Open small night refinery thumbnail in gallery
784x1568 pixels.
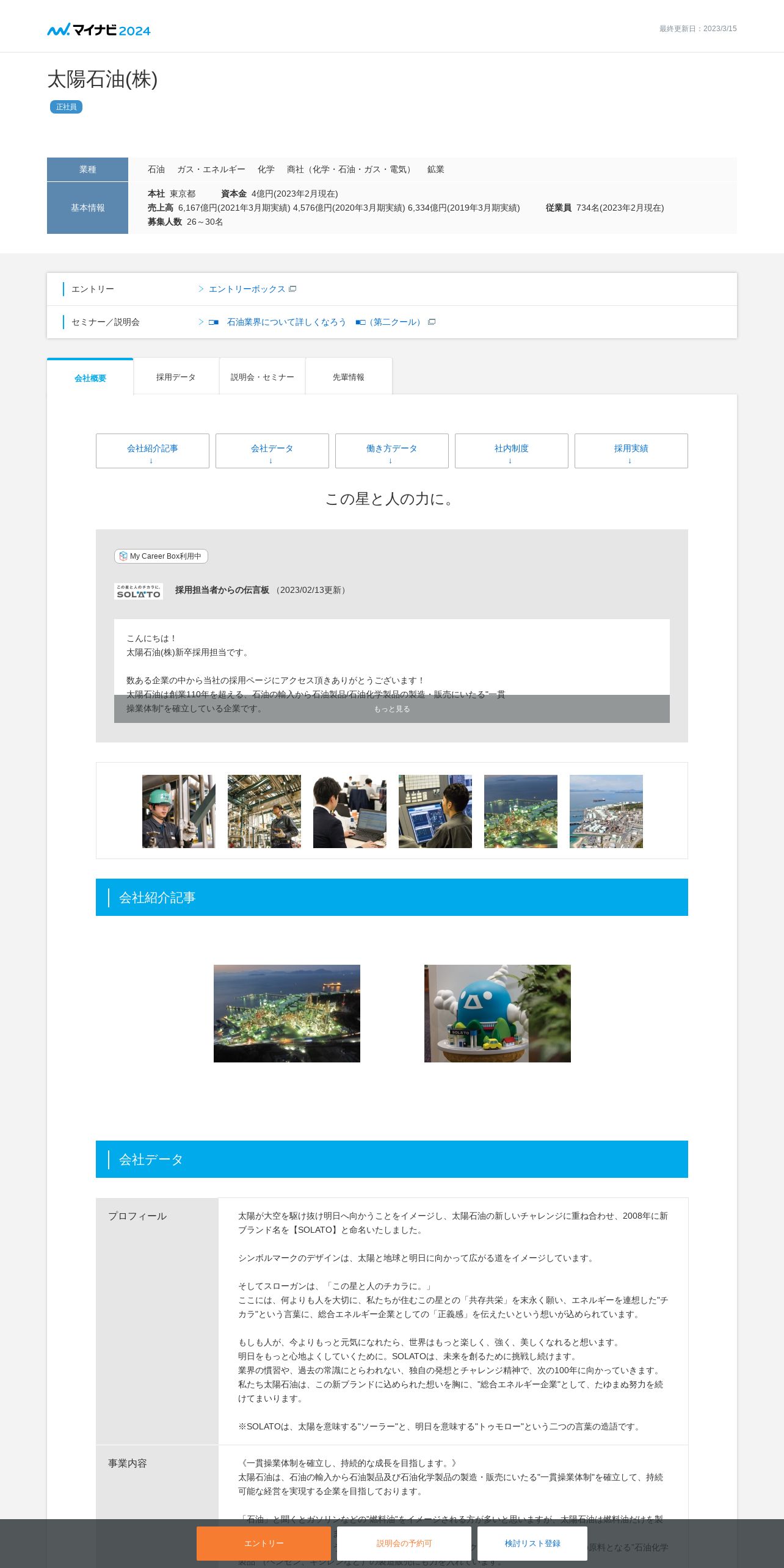(x=521, y=811)
